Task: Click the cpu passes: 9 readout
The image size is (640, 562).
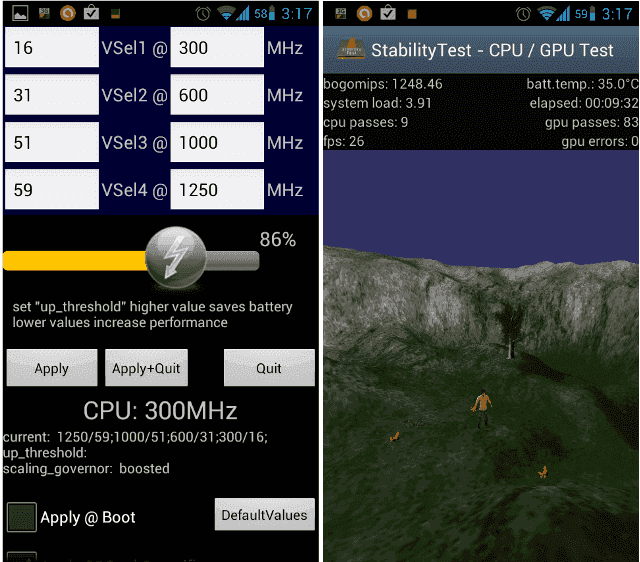Action: 366,122
